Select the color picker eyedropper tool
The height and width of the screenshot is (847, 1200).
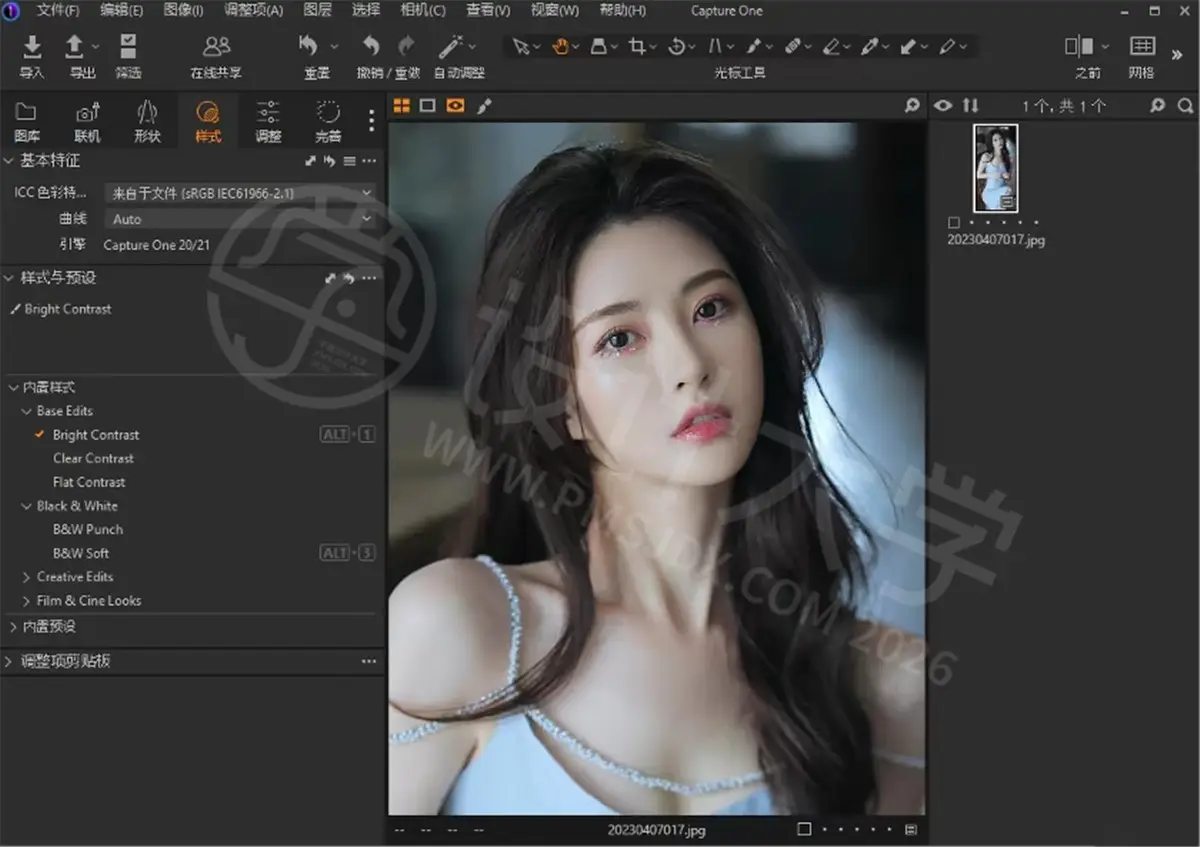click(x=870, y=46)
